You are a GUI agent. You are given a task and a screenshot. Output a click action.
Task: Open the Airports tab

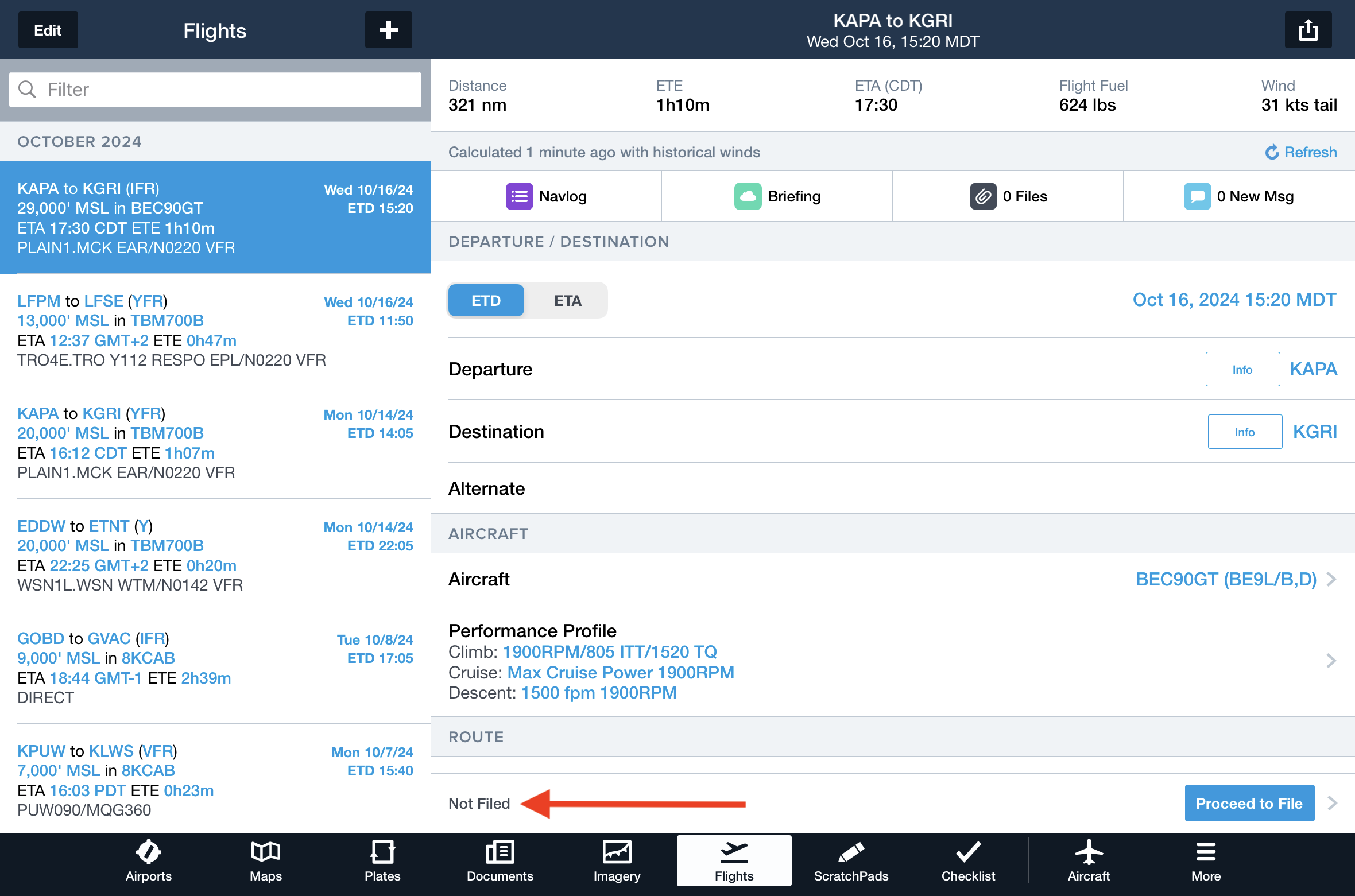[x=149, y=861]
